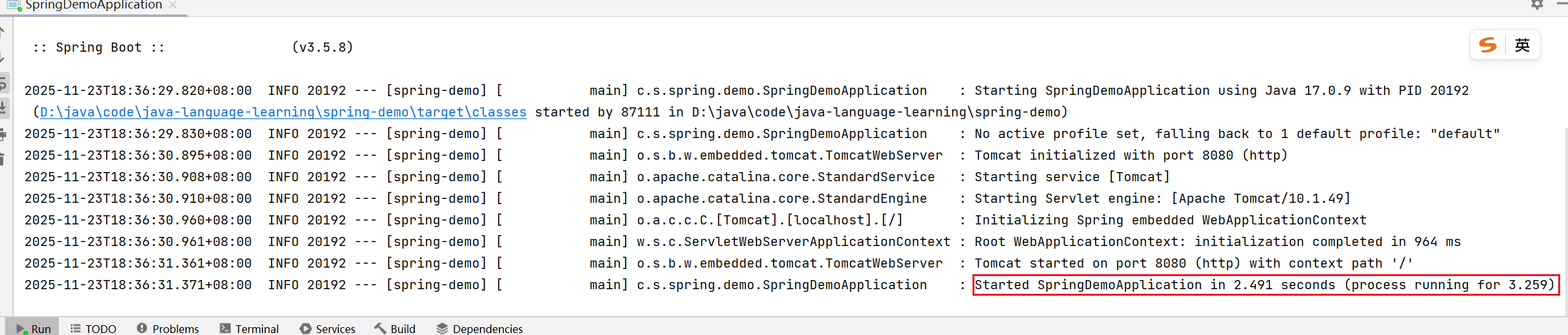Viewport: 1568px width, 335px height.
Task: Click timestamp '2025-11-23T18:36:29.830+08:00'
Action: point(138,133)
